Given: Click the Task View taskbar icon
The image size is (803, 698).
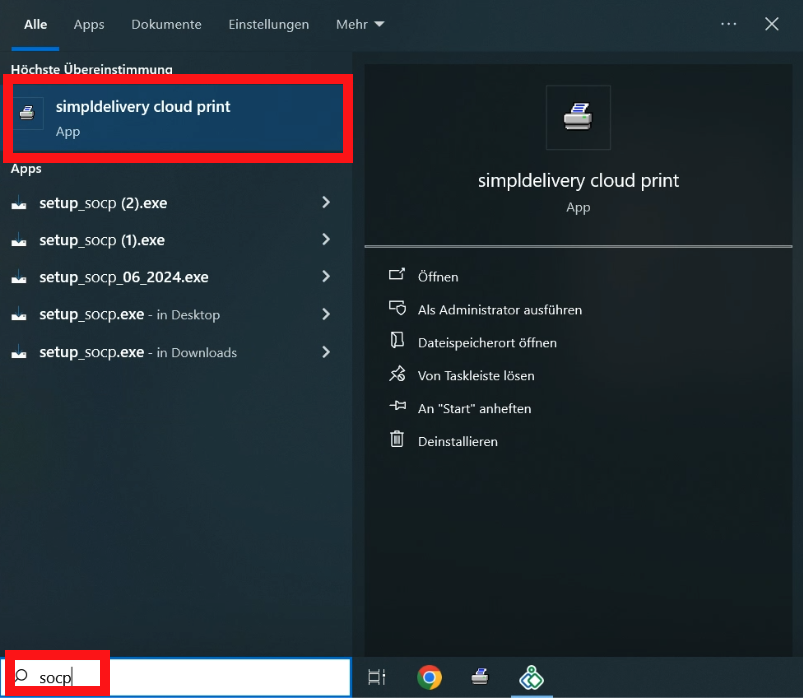Looking at the screenshot, I should point(377,677).
